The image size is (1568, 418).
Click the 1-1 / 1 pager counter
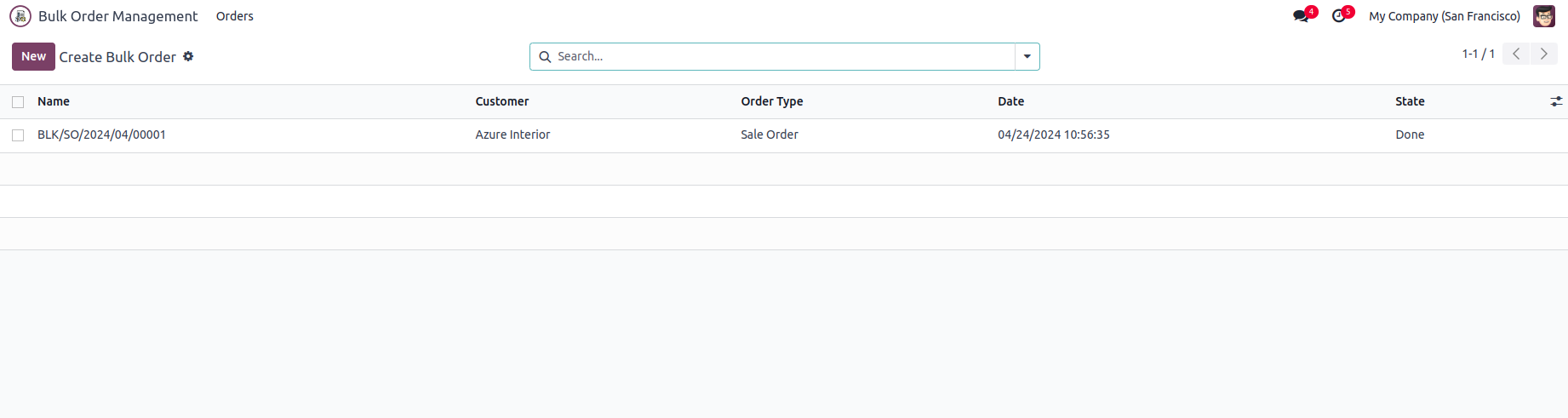1478,54
